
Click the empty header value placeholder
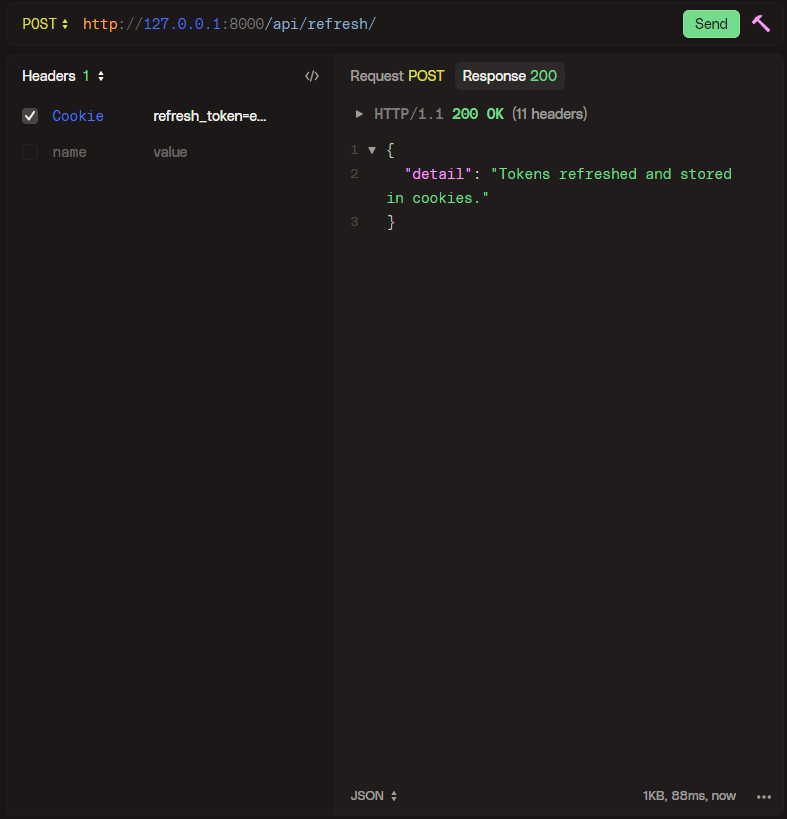[170, 152]
